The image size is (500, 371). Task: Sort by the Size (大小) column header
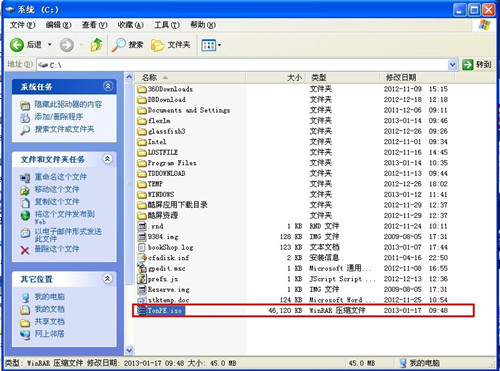click(x=276, y=78)
